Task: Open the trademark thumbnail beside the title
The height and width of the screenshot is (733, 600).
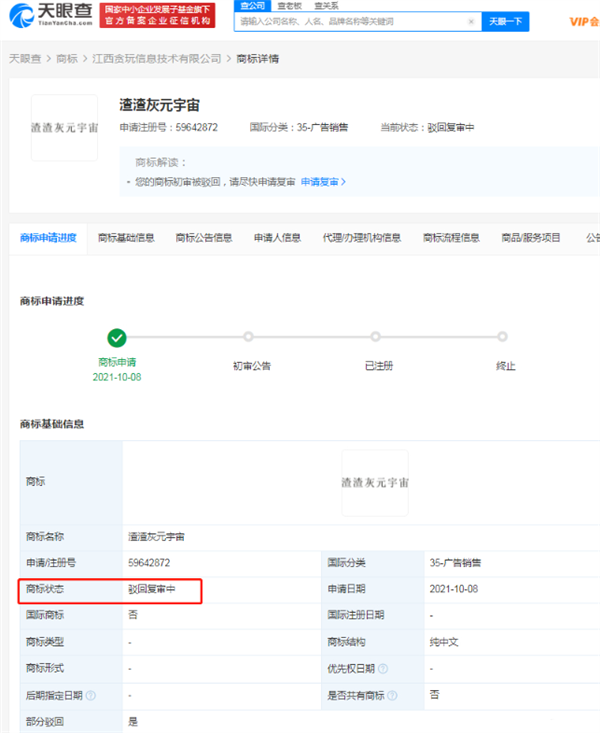Action: [x=64, y=128]
